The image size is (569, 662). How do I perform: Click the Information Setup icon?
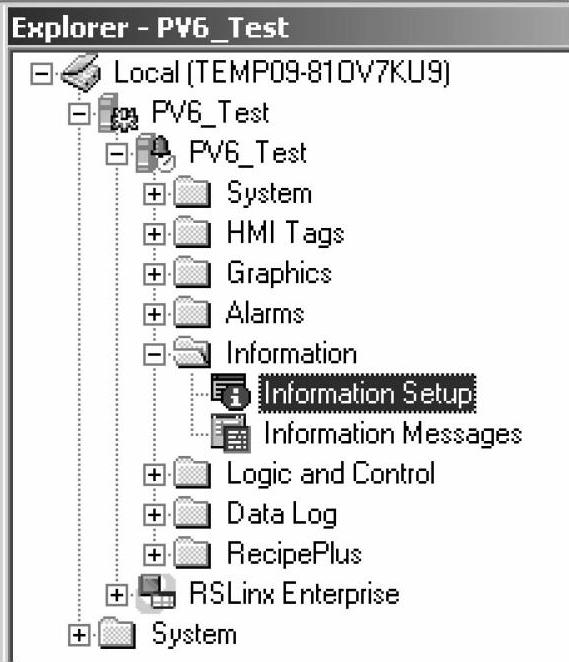(231, 392)
